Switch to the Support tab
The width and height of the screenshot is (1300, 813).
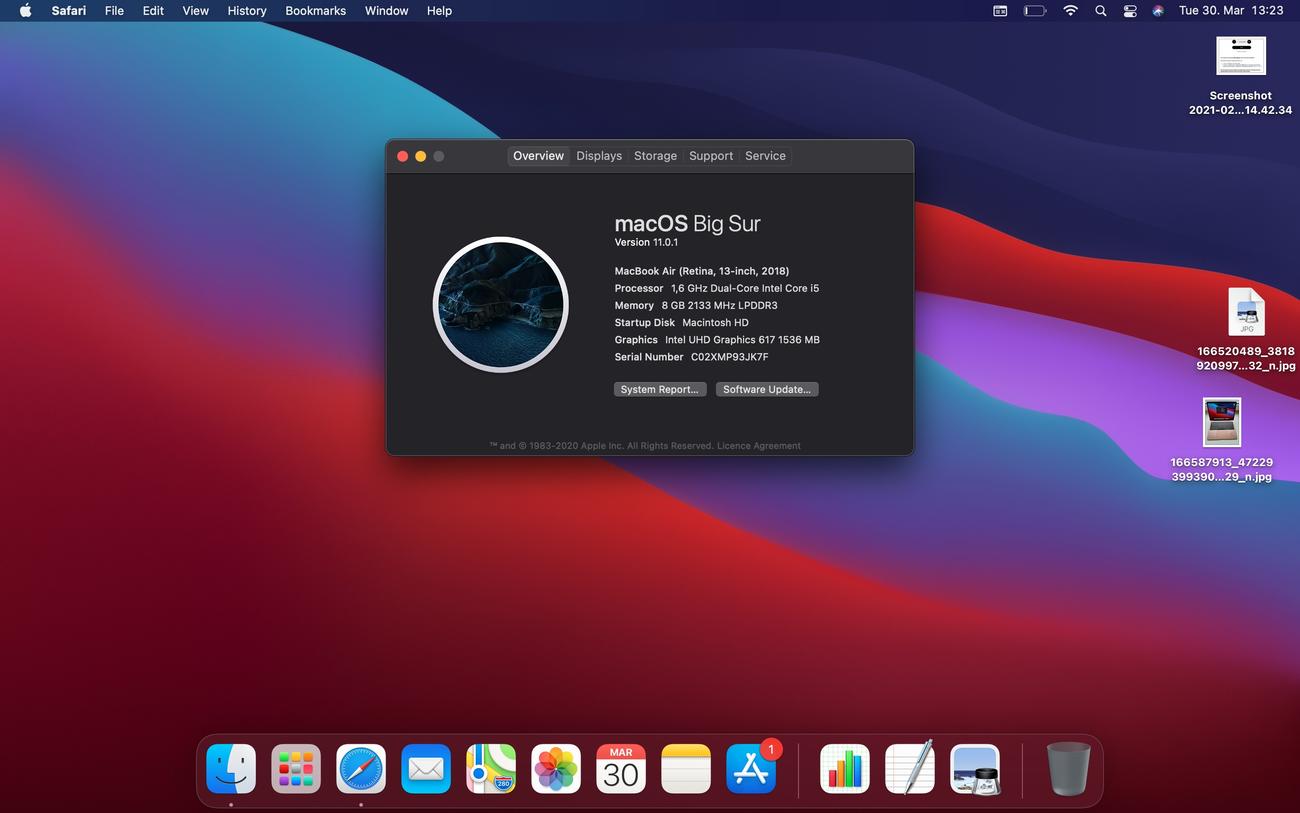(x=711, y=156)
